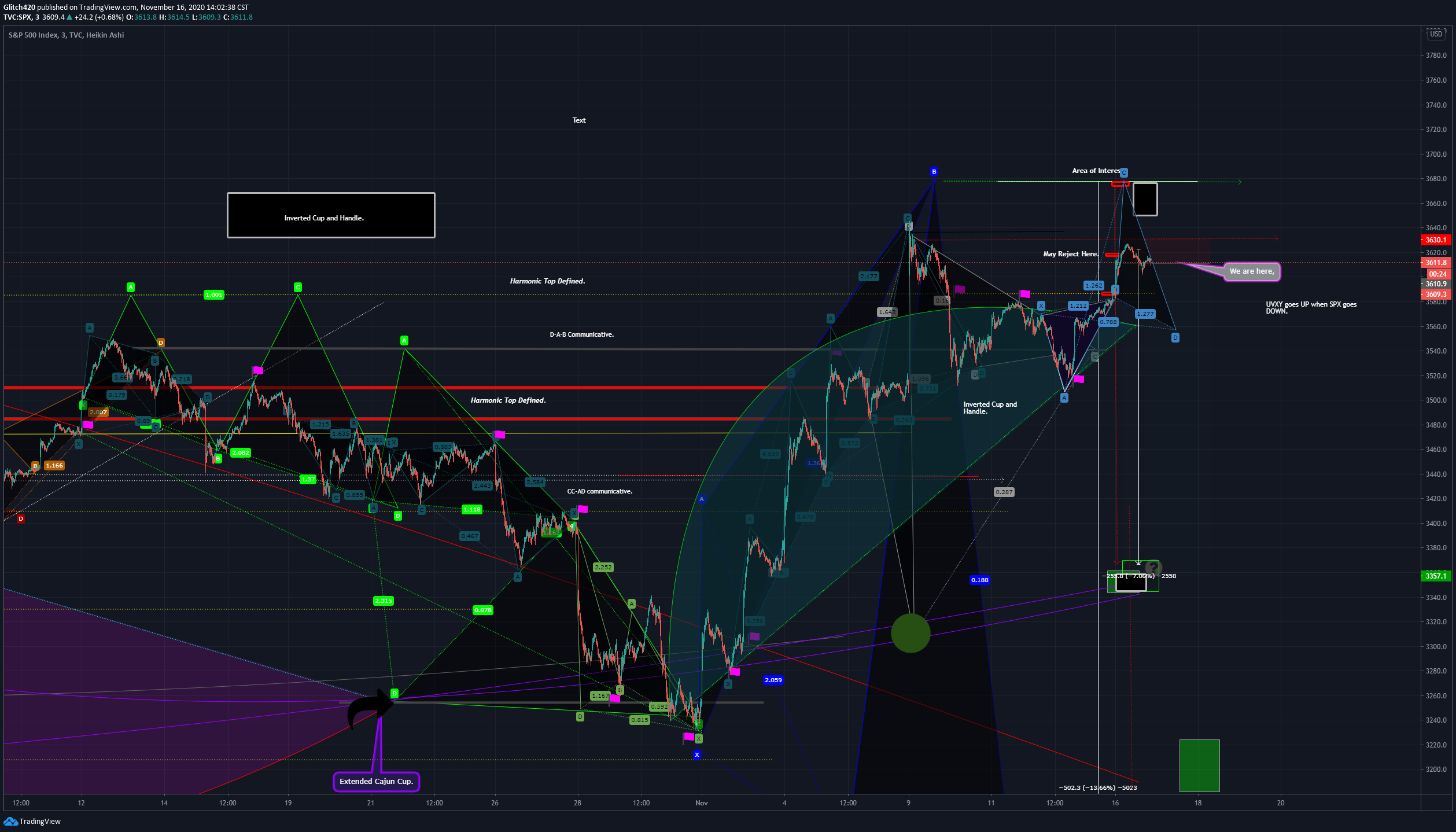Click the orange 1.166 ratio label
The height and width of the screenshot is (832, 1456).
(54, 465)
